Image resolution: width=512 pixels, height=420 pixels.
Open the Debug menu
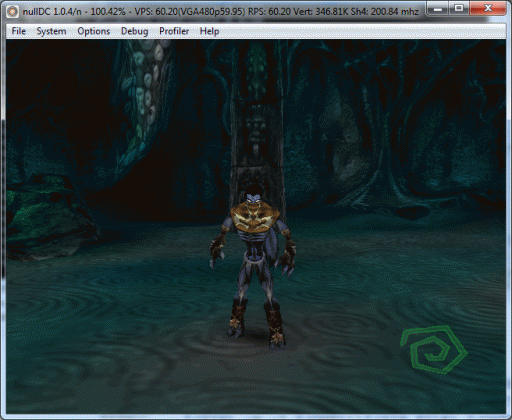[134, 31]
